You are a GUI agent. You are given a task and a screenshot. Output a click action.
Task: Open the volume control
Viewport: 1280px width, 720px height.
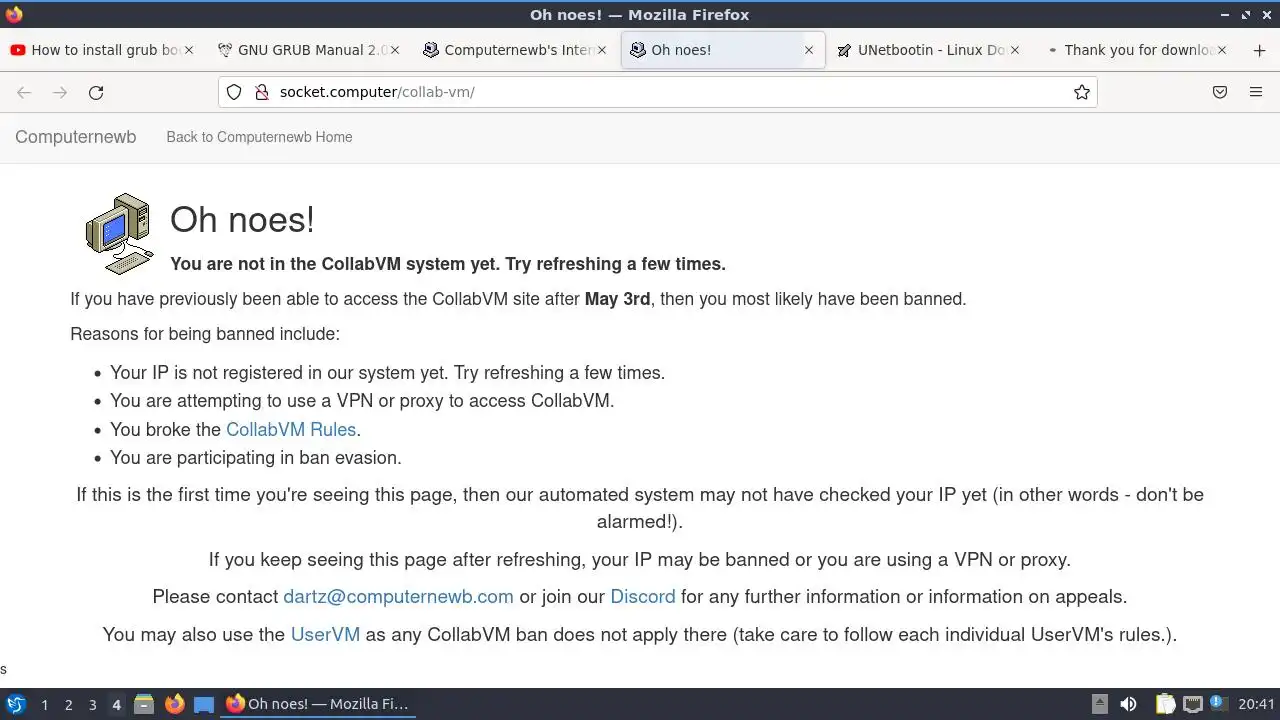(1128, 704)
